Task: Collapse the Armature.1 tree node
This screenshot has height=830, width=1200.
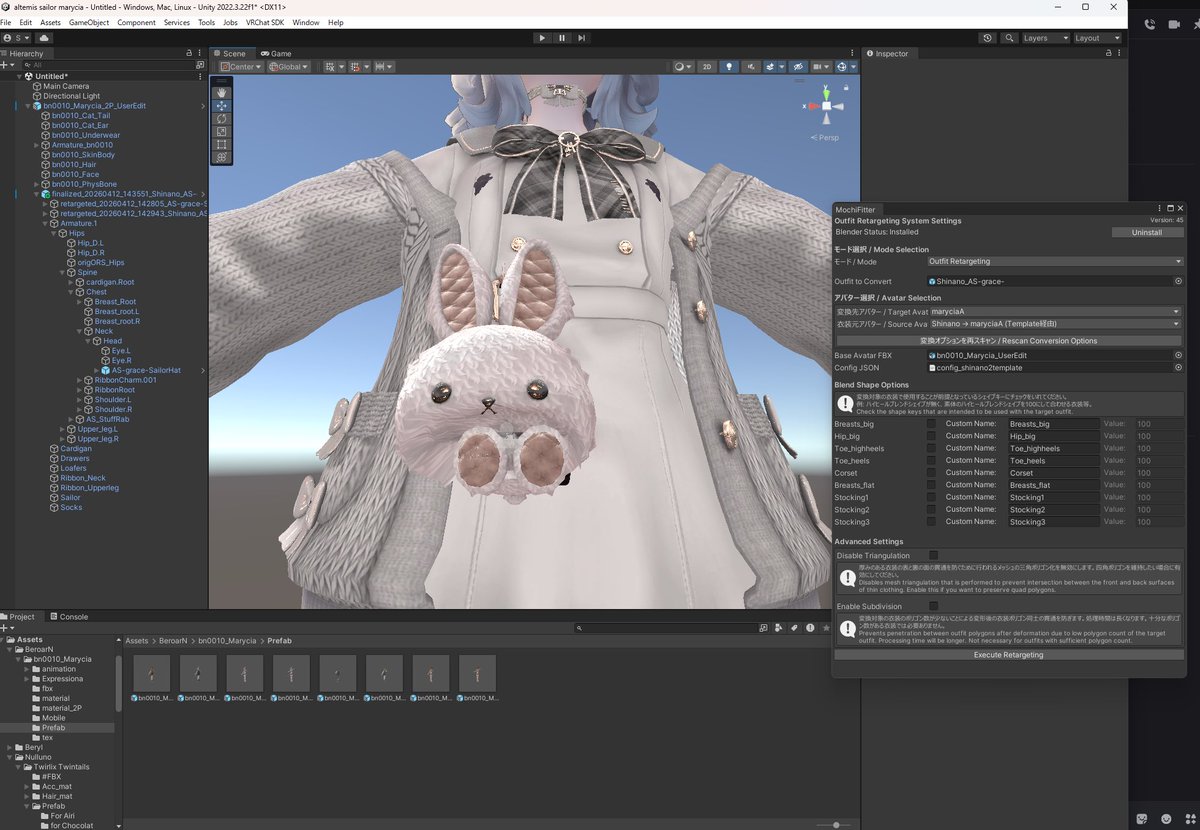Action: tap(46, 223)
